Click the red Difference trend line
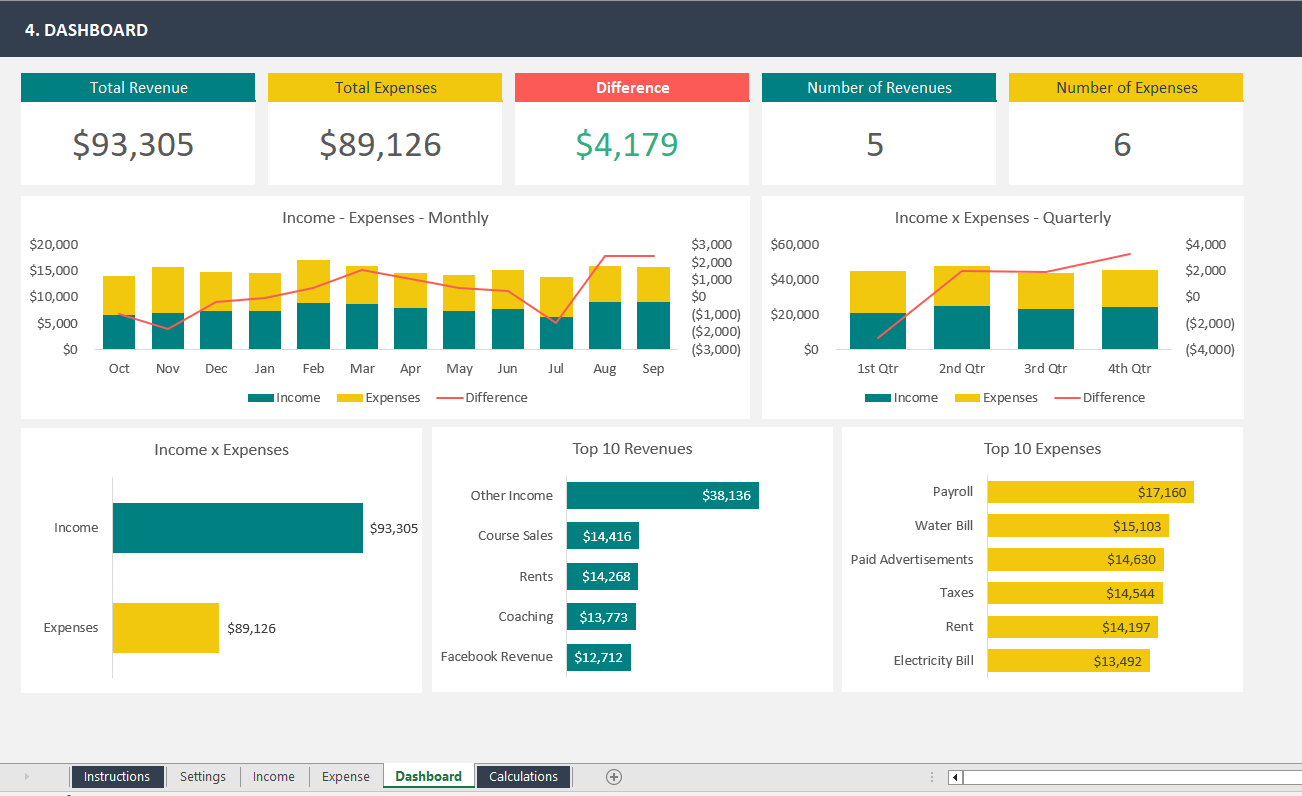1302x796 pixels. pos(362,270)
